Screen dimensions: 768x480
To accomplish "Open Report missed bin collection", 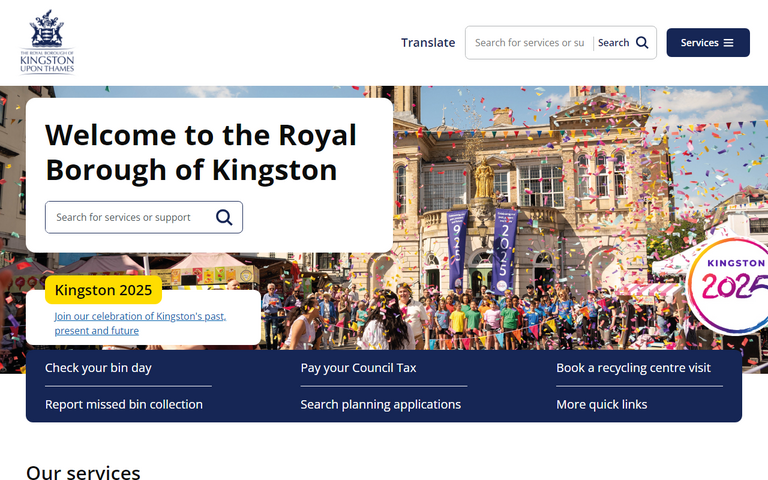I will [x=124, y=405].
